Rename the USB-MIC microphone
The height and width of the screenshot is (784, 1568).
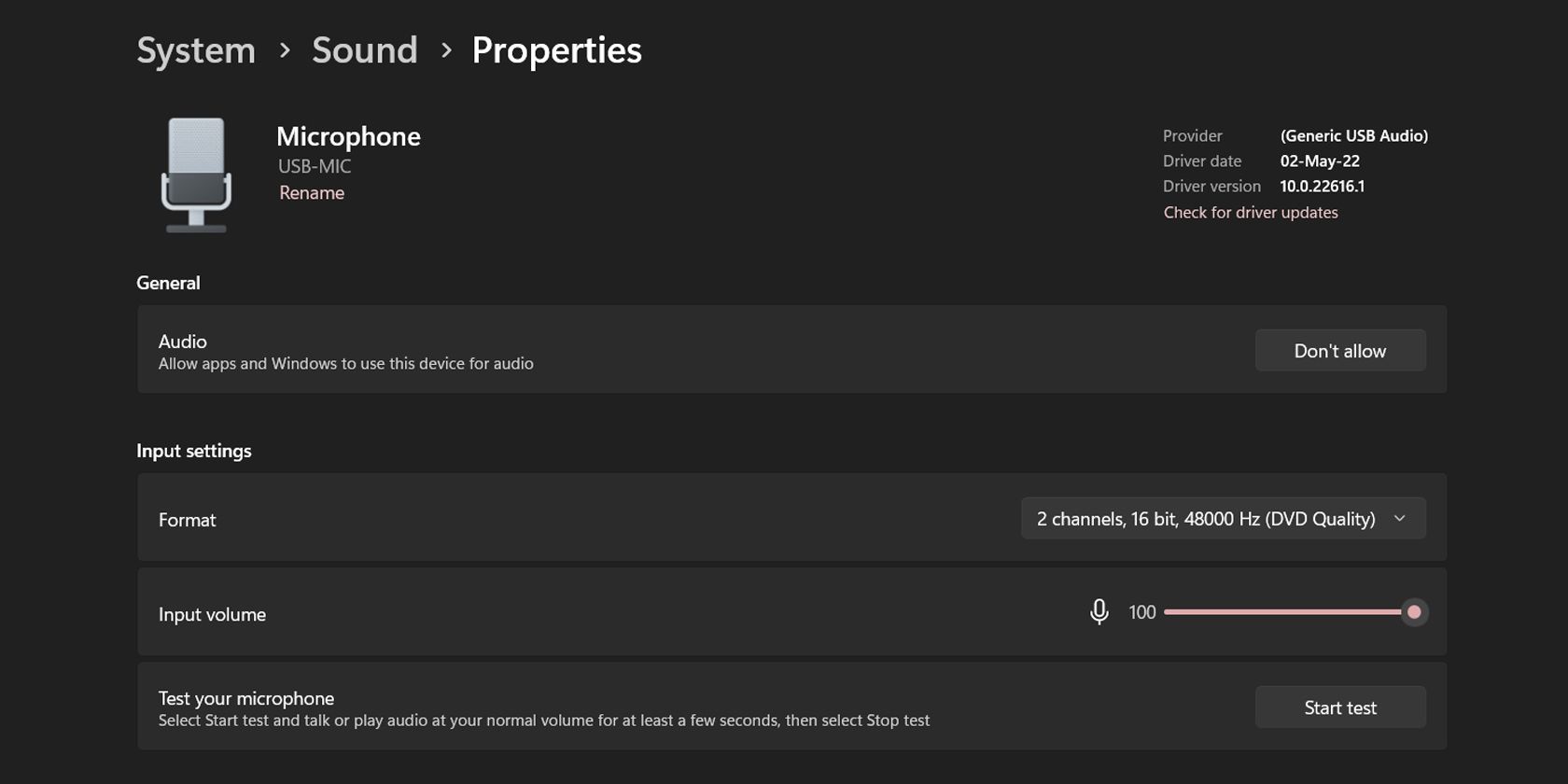coord(312,193)
